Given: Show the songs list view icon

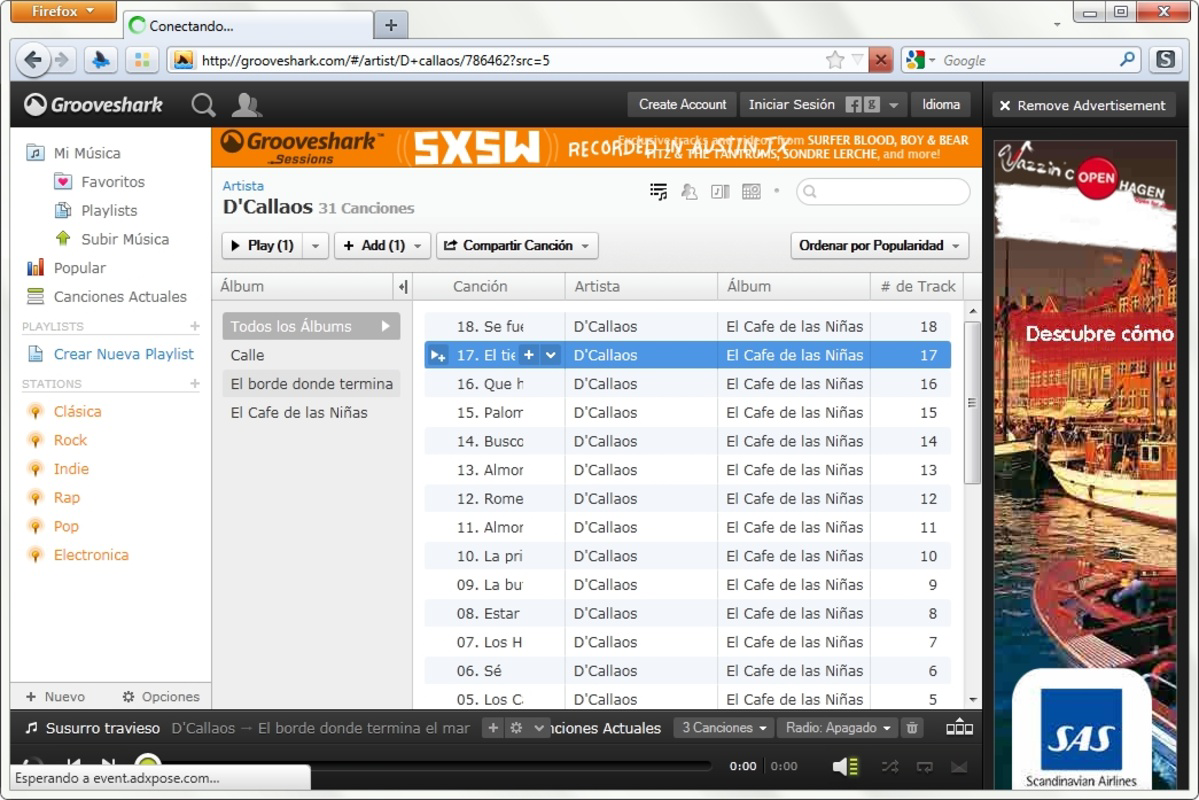Looking at the screenshot, I should 658,191.
